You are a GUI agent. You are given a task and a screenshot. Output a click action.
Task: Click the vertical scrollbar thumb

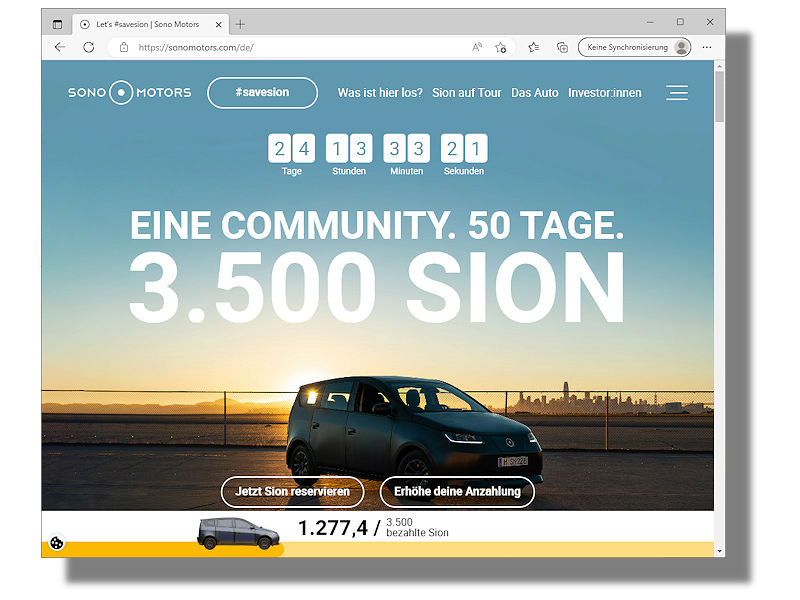pyautogui.click(x=719, y=96)
